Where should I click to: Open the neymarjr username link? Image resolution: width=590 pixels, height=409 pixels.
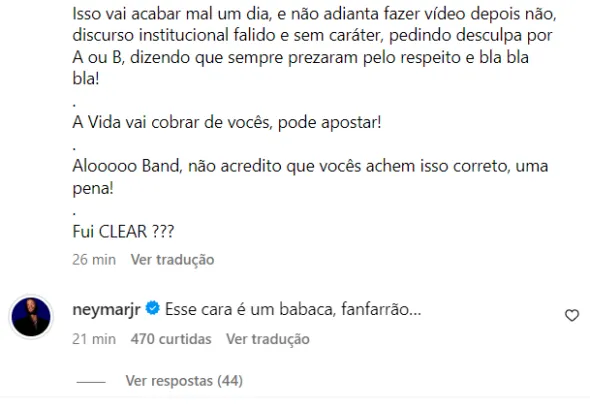(x=106, y=309)
